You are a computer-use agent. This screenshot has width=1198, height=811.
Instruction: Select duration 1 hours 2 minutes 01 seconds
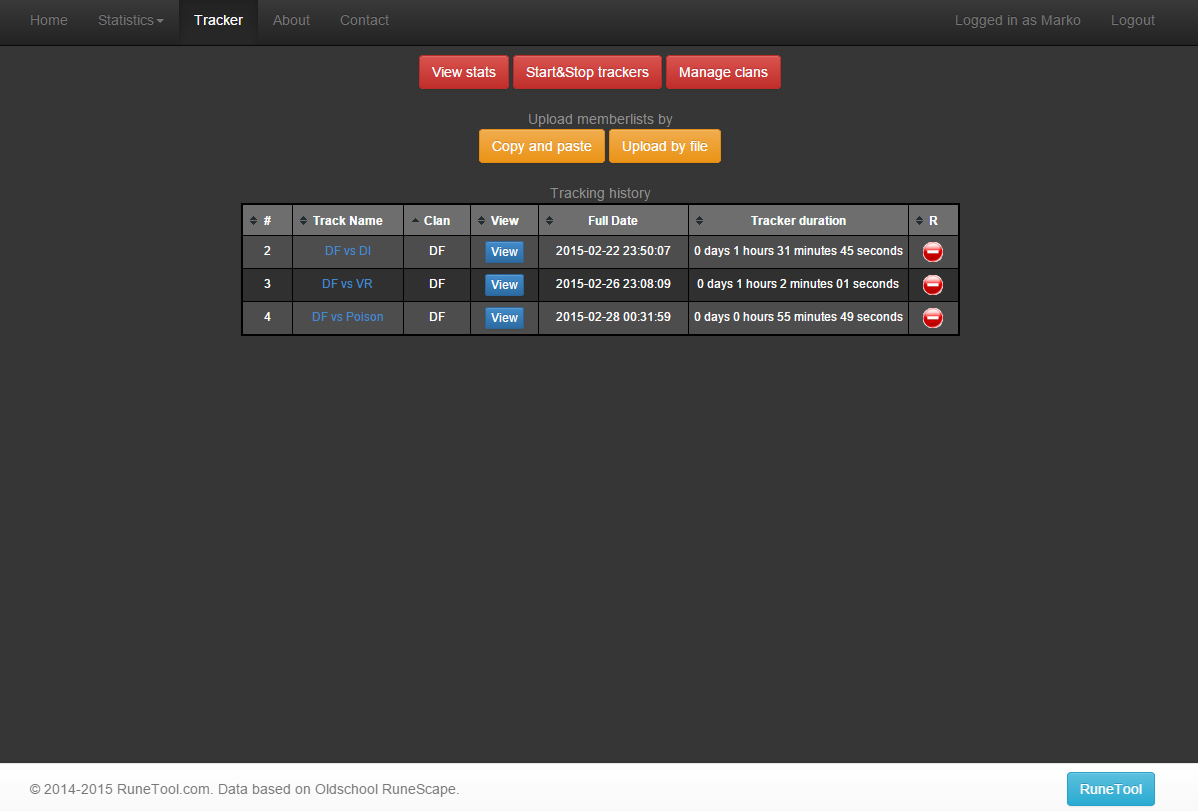(x=798, y=284)
